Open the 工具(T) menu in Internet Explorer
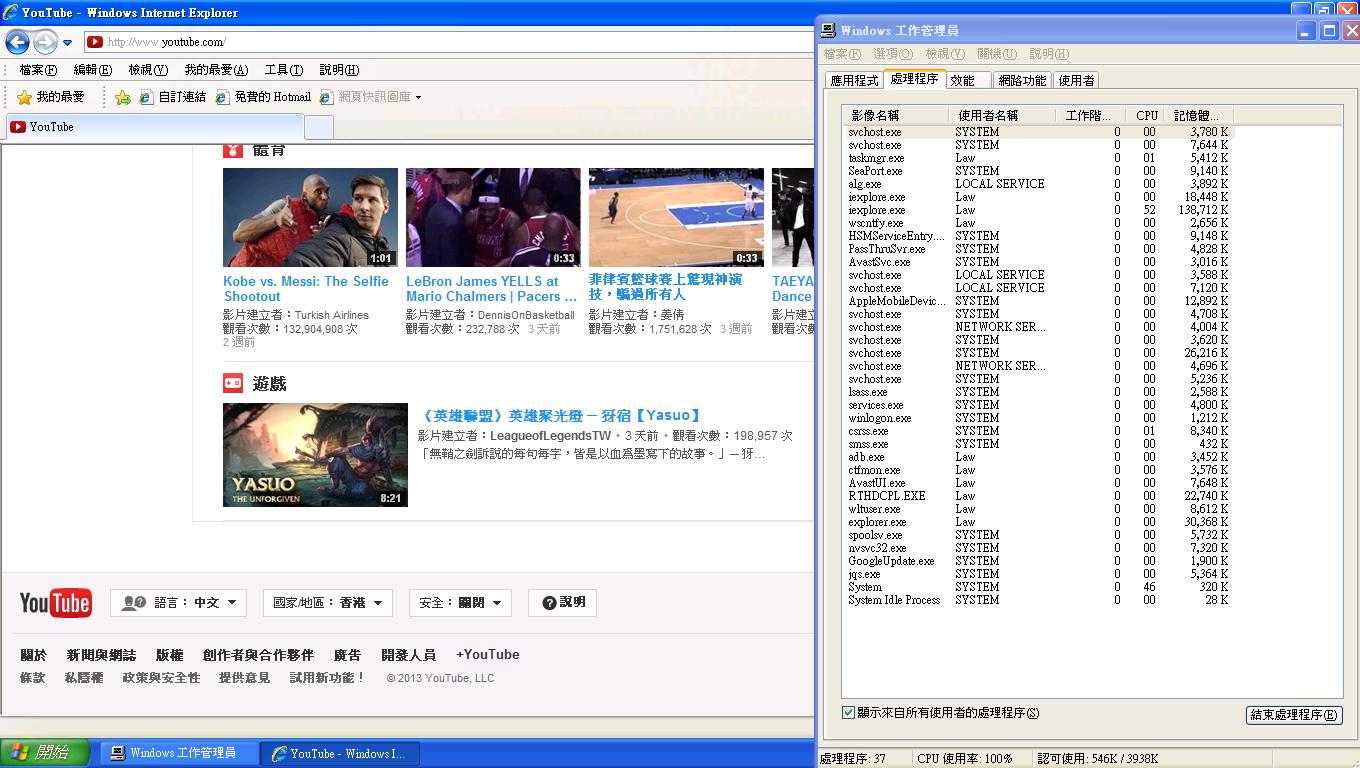The height and width of the screenshot is (768, 1360). pyautogui.click(x=283, y=70)
